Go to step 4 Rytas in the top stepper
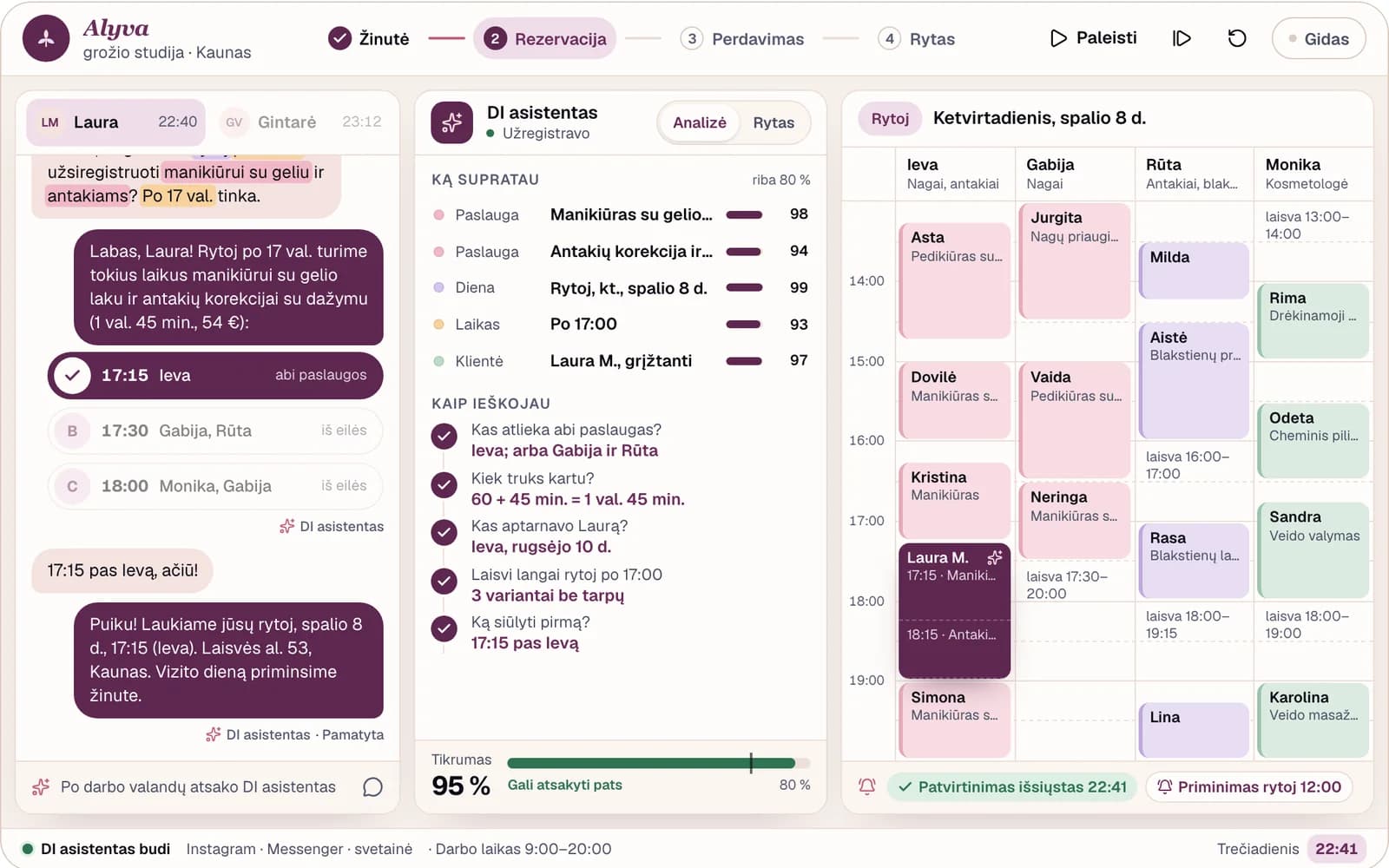Screen dimensions: 1389x868 click(917, 39)
